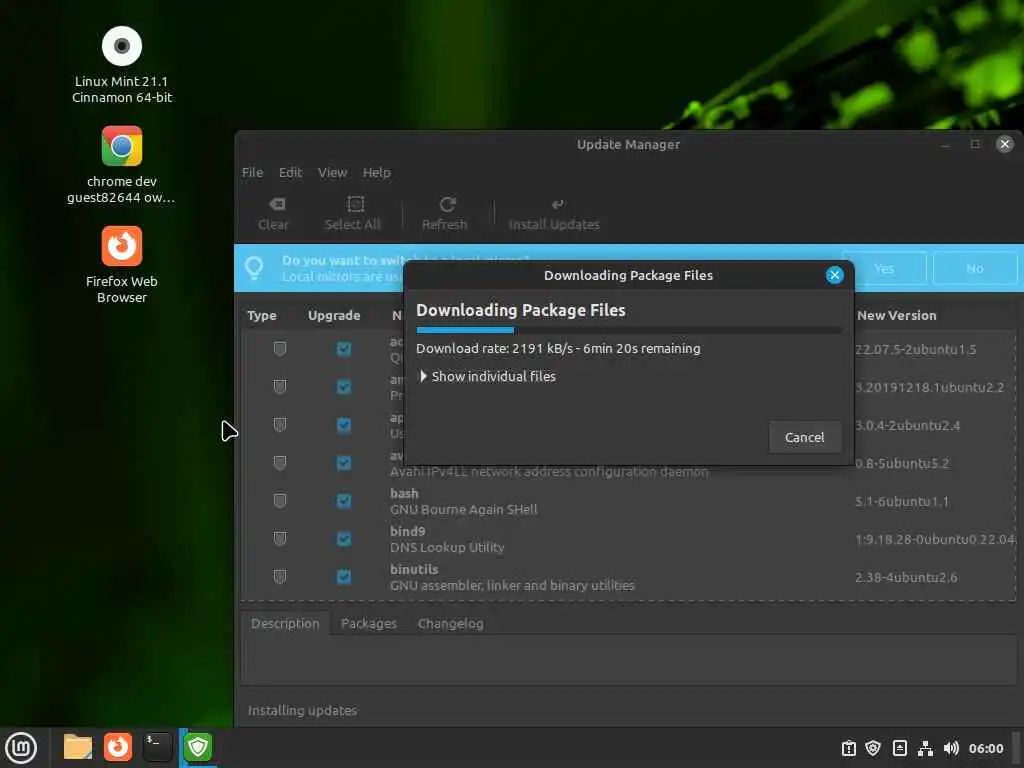Toggle upgrade checkbox for 22.07.5-2ubuntu1.5 row
Viewport: 1024px width, 768px height.
pyautogui.click(x=344, y=349)
